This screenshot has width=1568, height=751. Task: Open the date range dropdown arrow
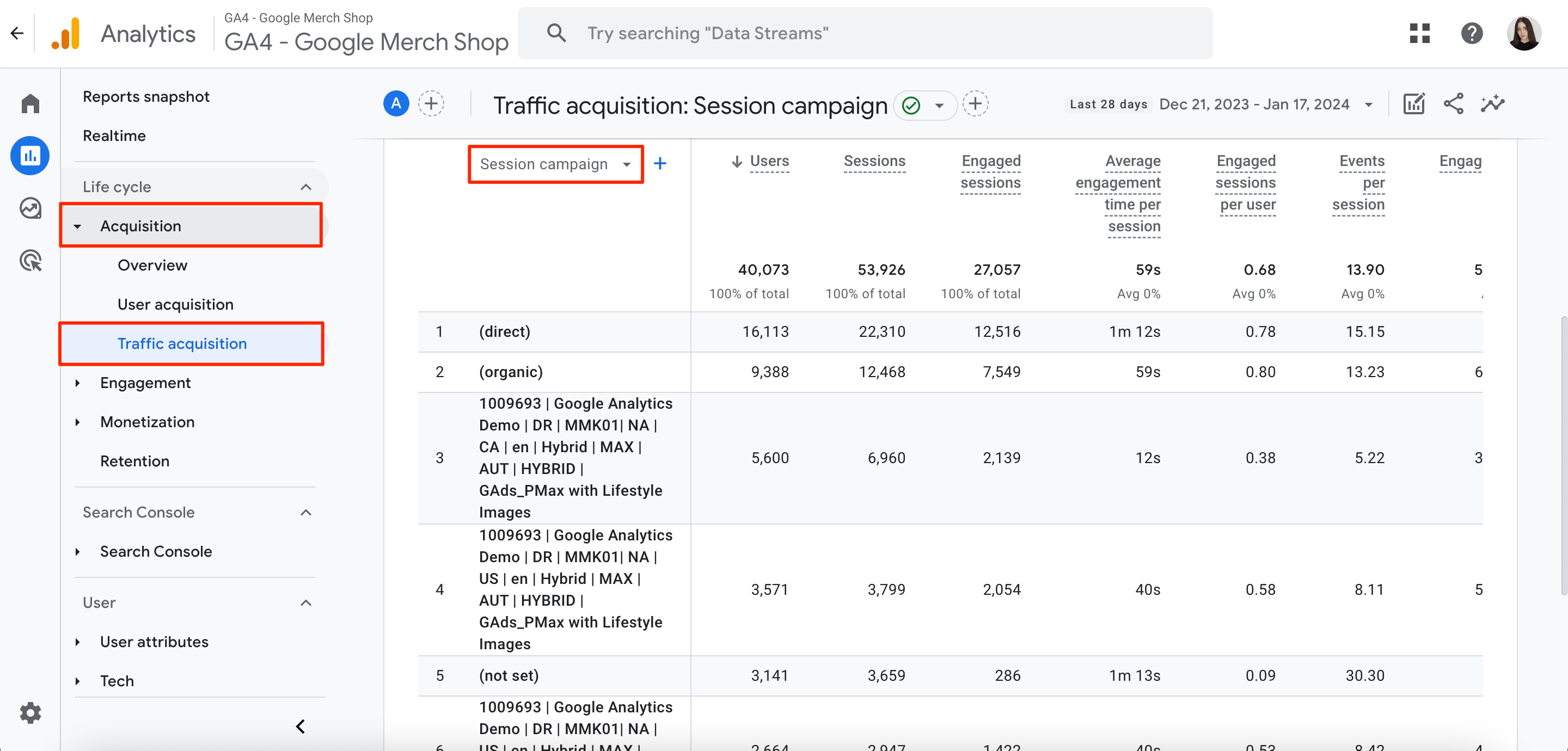coord(1369,104)
